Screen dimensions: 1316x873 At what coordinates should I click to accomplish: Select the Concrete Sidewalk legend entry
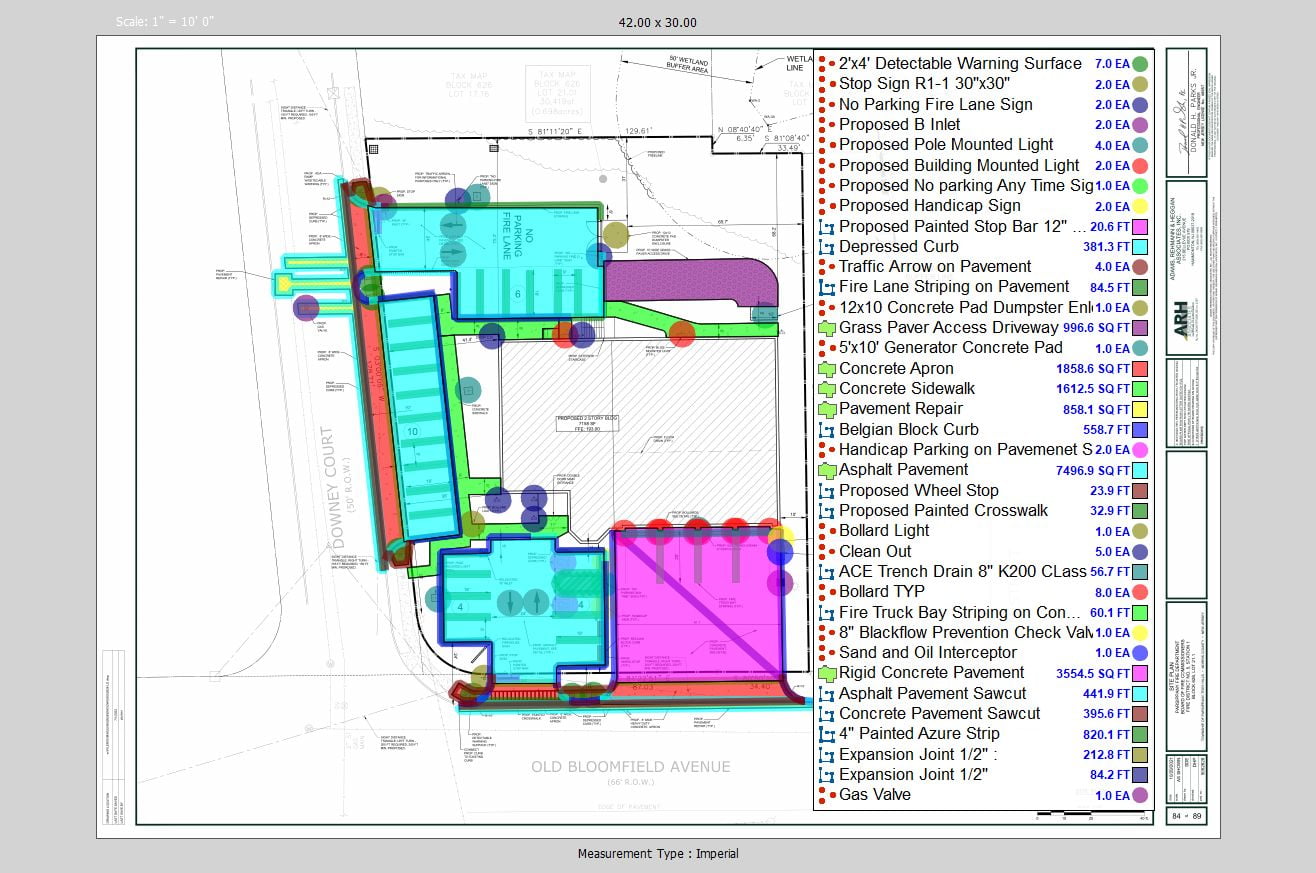pyautogui.click(x=906, y=388)
